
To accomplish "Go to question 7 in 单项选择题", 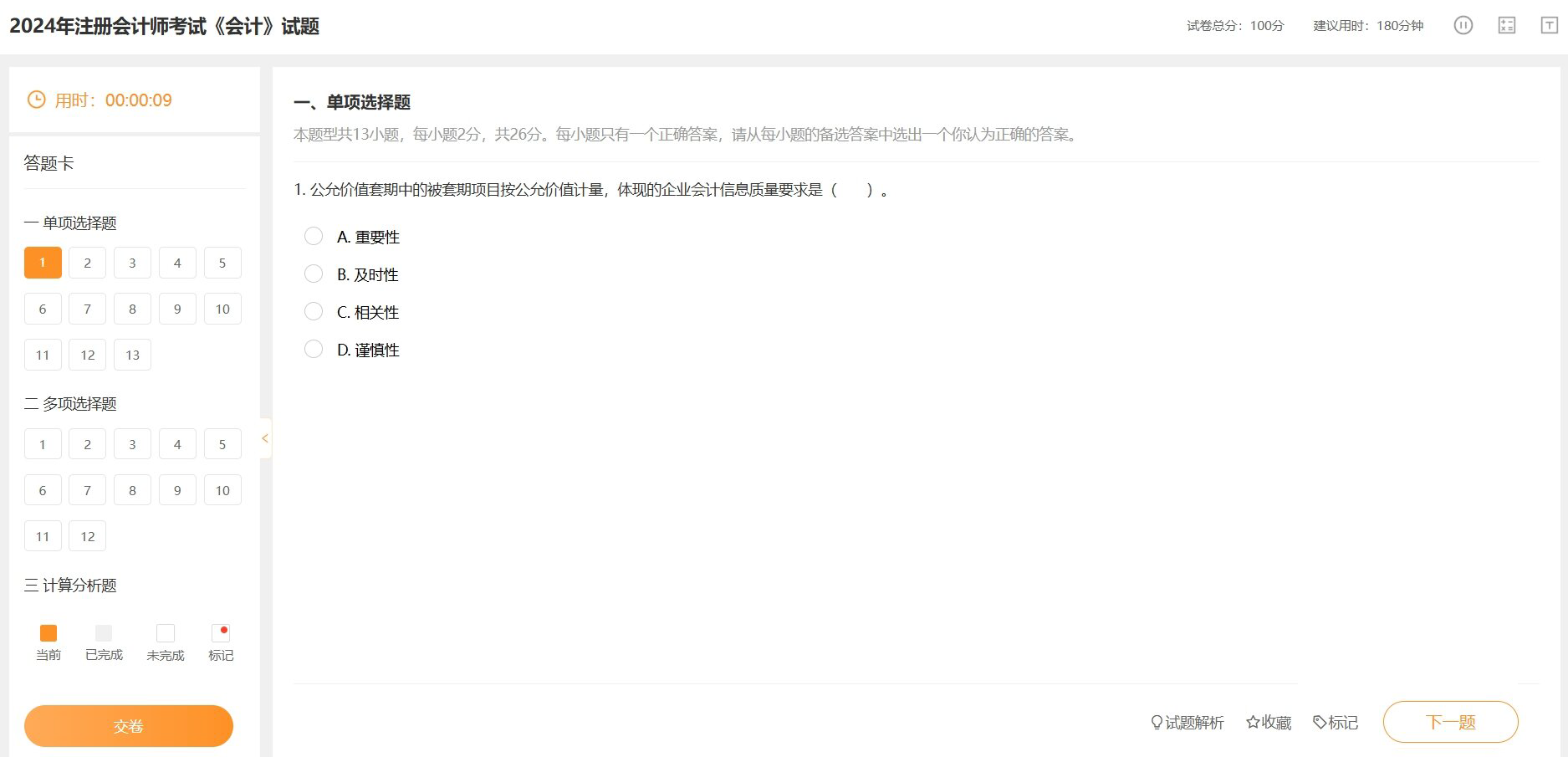I will click(x=88, y=309).
